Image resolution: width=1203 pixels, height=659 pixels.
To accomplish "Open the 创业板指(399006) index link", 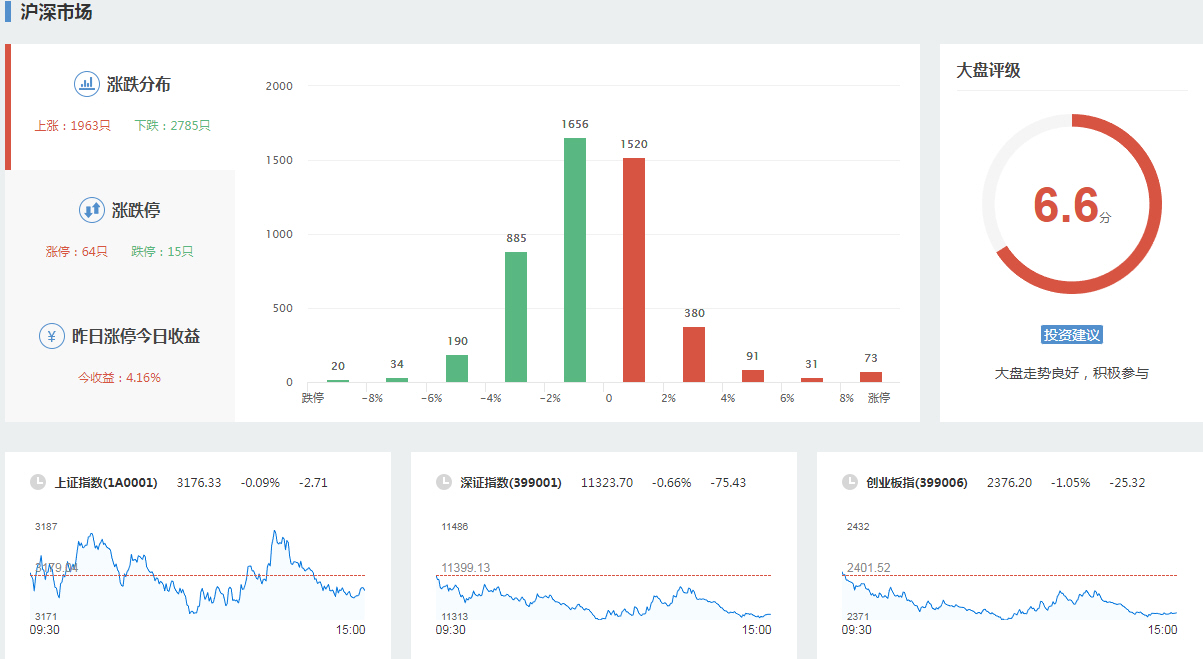I will coord(917,483).
